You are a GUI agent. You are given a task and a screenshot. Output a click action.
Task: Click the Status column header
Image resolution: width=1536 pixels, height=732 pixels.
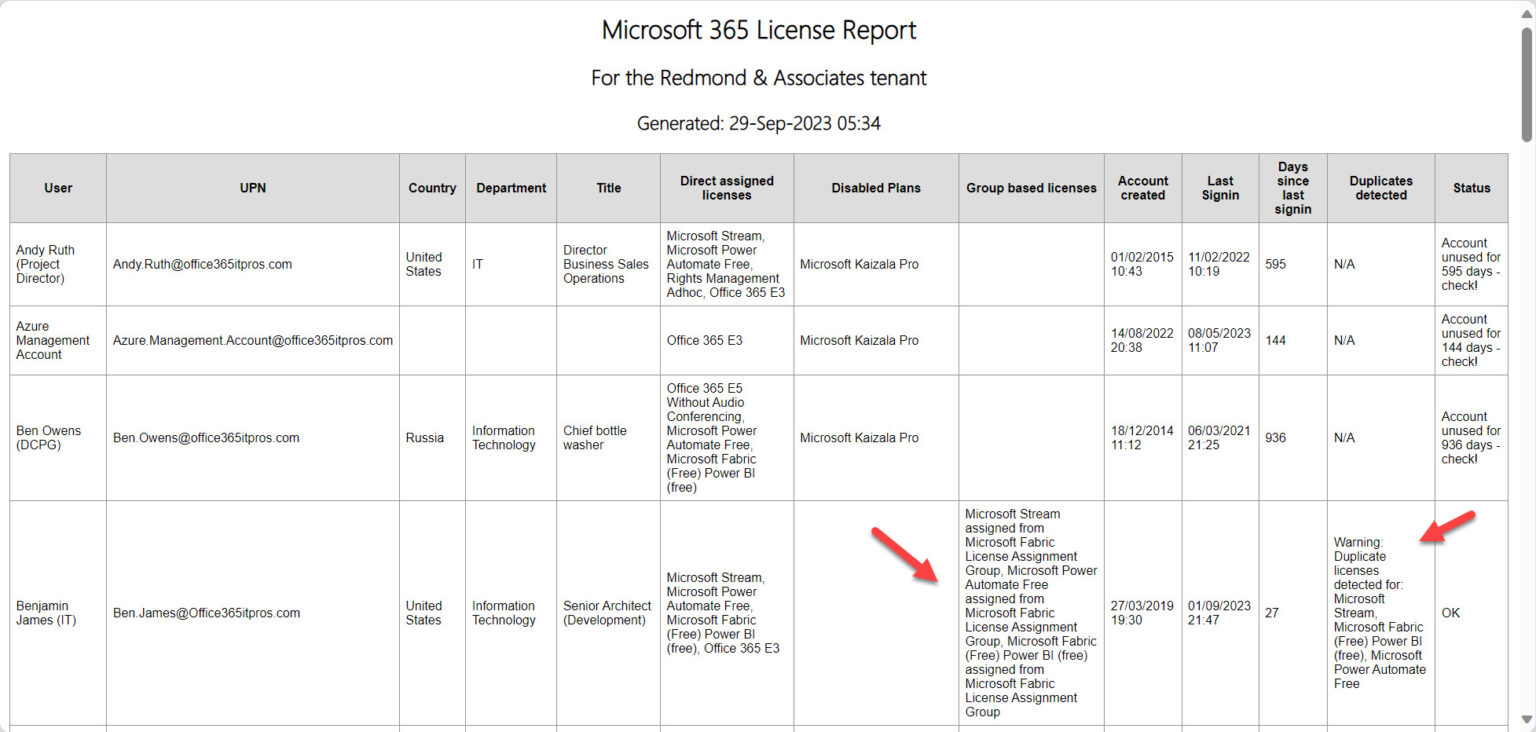pyautogui.click(x=1471, y=187)
